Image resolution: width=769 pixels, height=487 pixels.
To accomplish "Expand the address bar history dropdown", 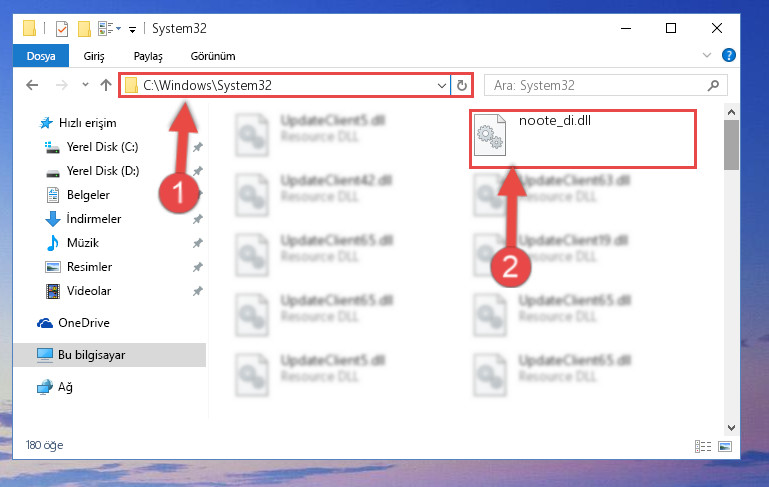I will pos(441,86).
